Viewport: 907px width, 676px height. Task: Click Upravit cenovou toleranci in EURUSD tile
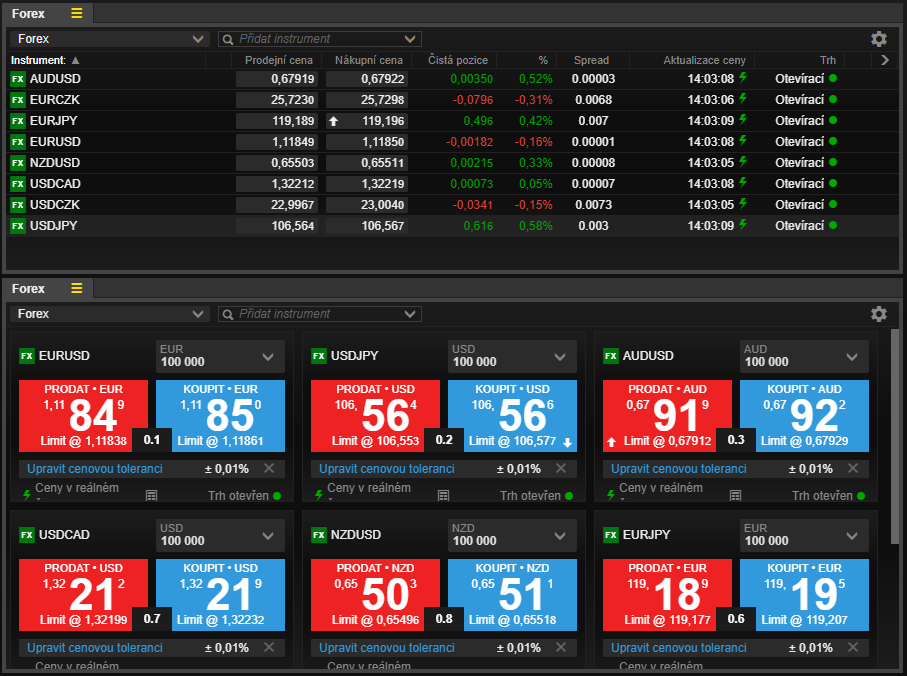coord(95,469)
